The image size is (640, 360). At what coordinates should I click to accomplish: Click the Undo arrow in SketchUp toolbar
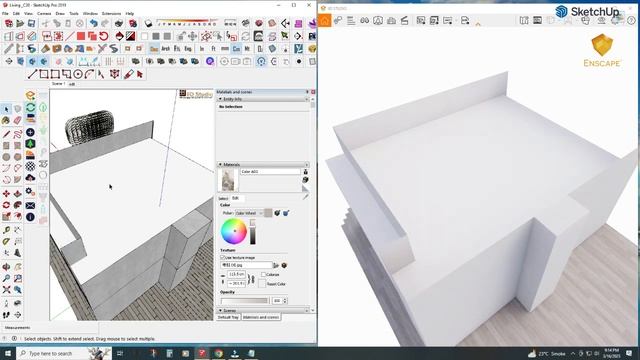click(x=93, y=24)
